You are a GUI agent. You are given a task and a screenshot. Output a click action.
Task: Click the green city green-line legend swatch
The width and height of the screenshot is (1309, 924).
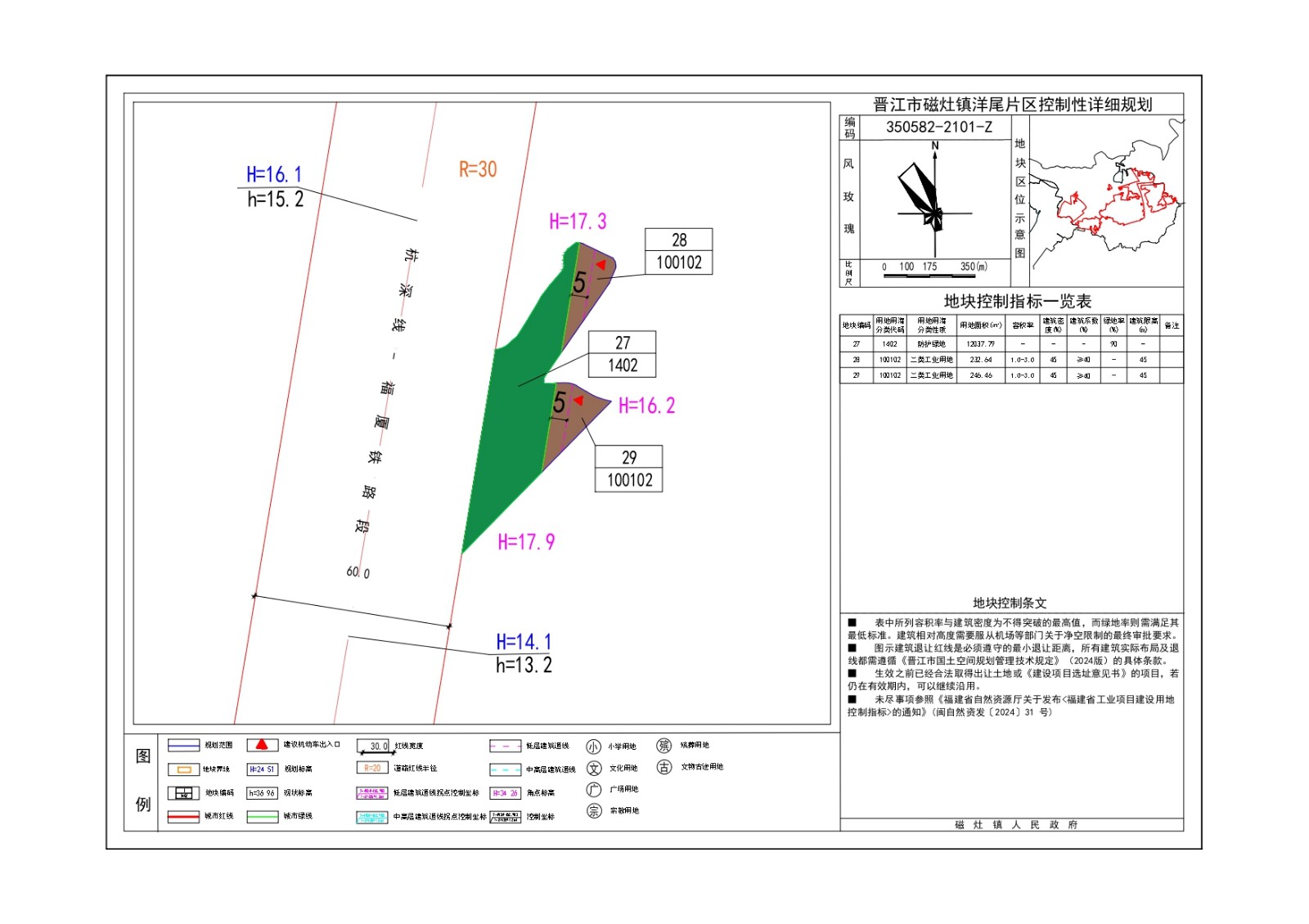[262, 816]
